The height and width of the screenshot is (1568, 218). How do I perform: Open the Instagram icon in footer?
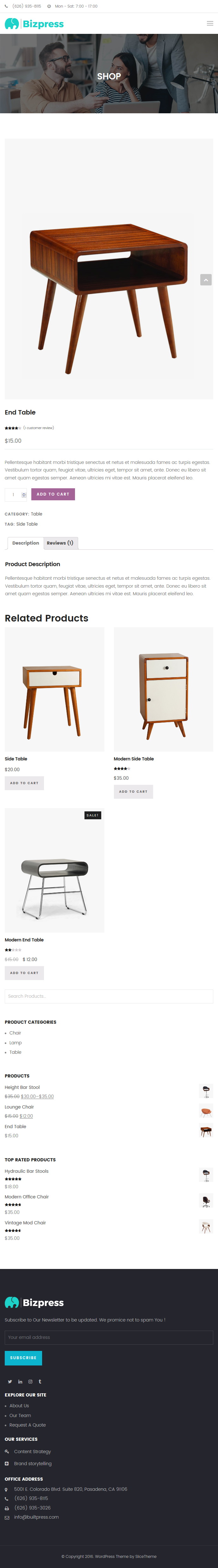click(30, 1381)
